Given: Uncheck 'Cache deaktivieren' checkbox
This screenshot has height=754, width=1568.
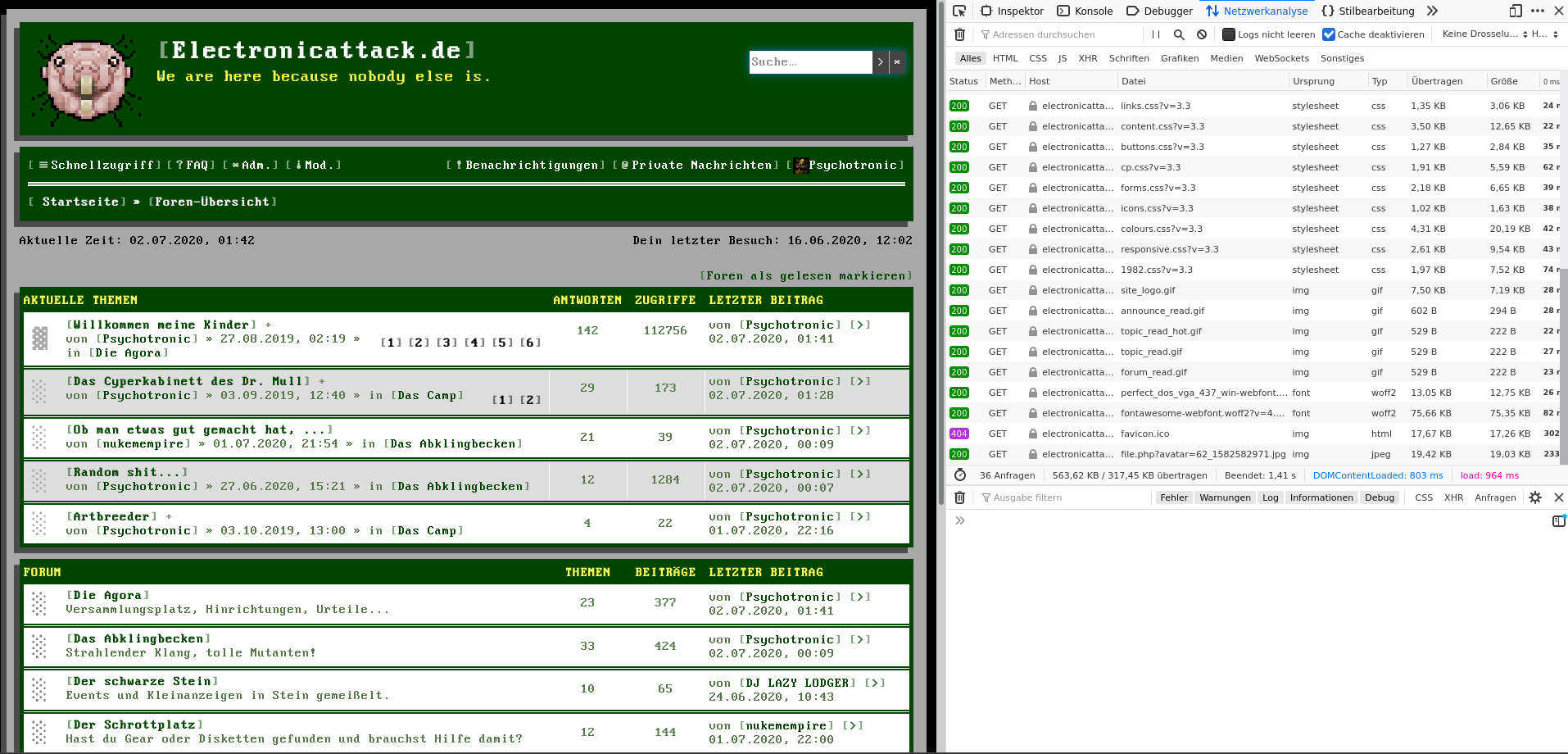Looking at the screenshot, I should [1329, 34].
